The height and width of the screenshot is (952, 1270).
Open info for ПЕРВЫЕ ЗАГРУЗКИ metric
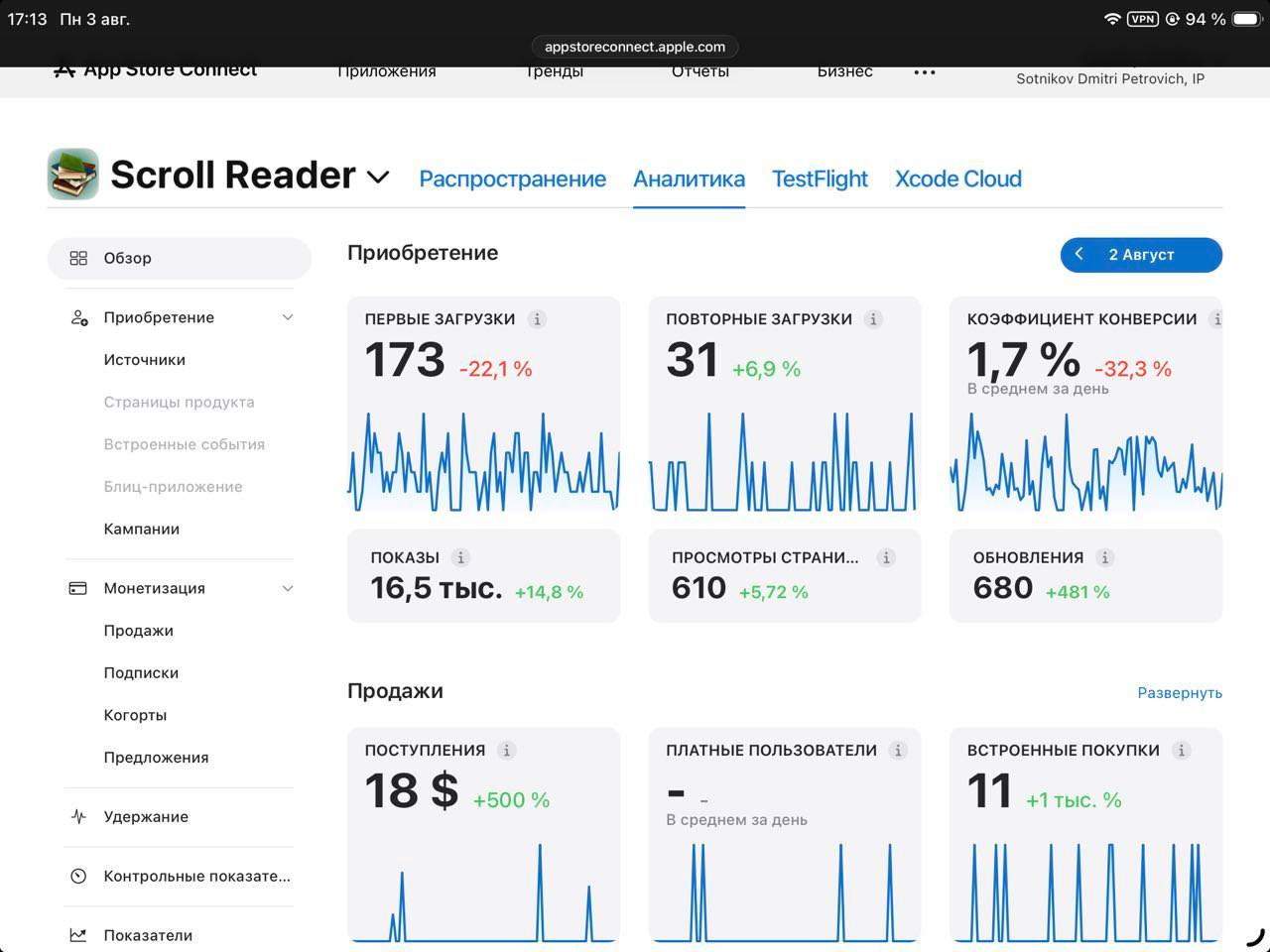(537, 319)
